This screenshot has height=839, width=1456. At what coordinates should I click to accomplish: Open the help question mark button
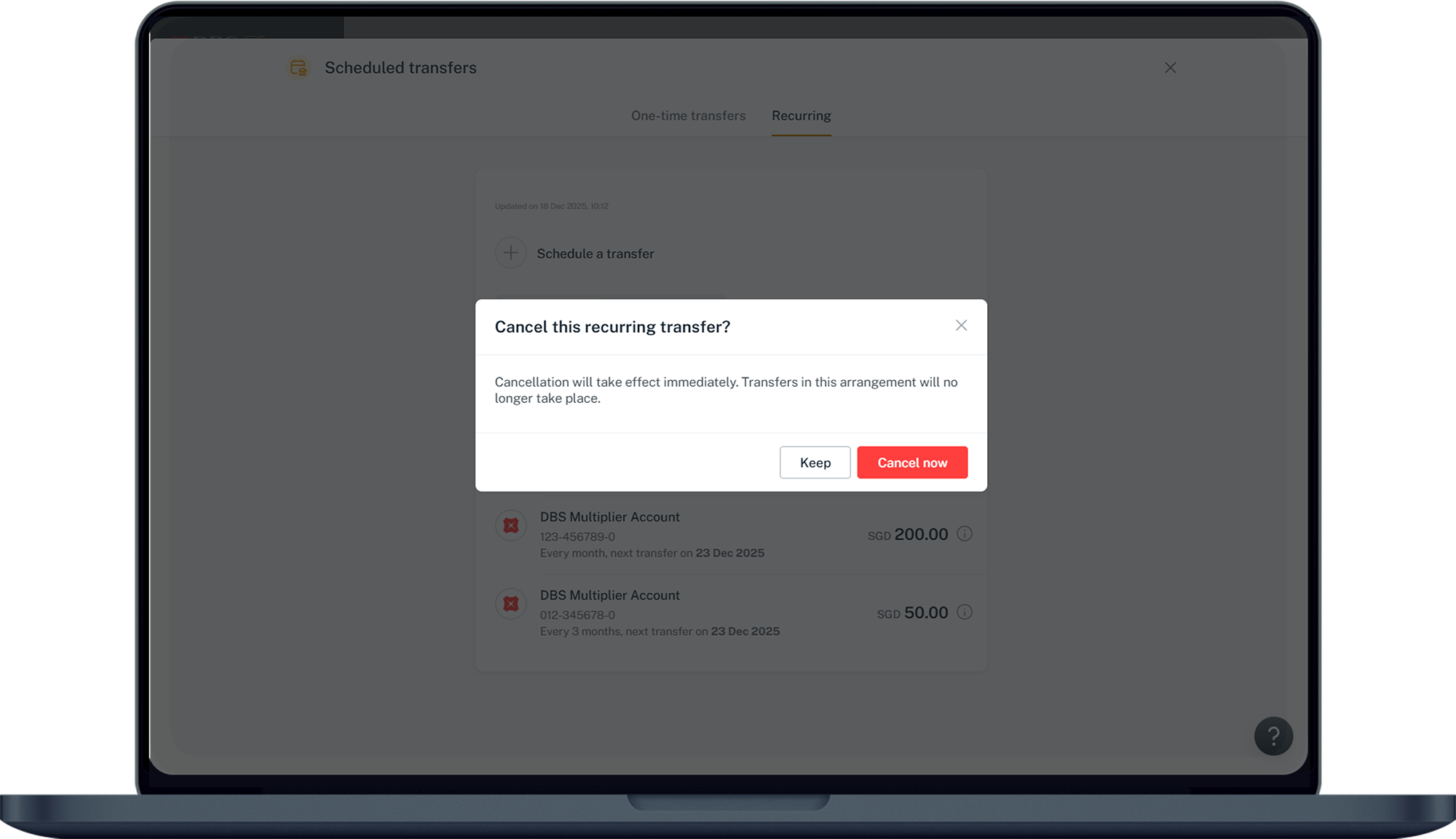coord(1273,736)
